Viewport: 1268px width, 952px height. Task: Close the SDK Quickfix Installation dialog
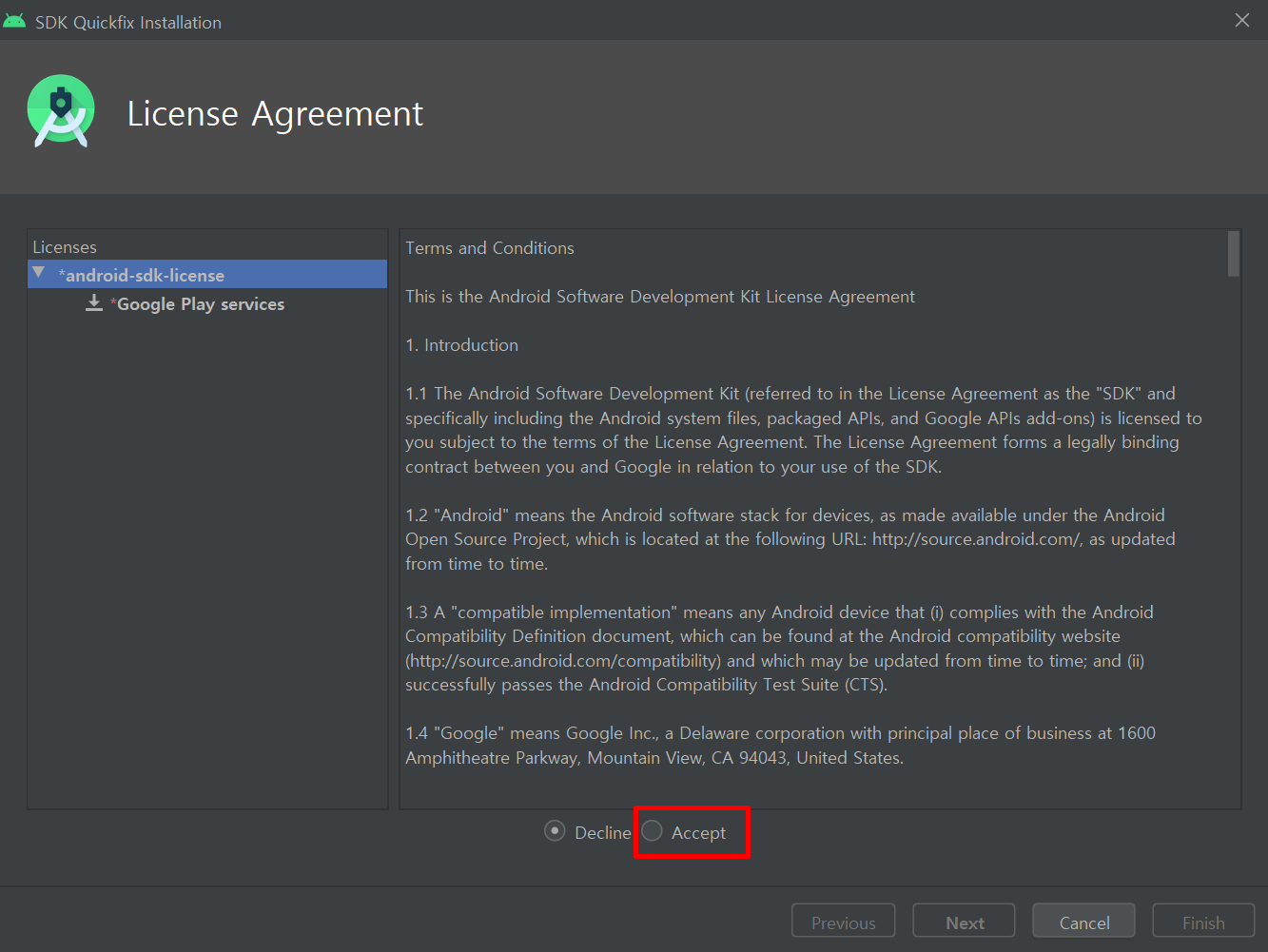[x=1242, y=20]
